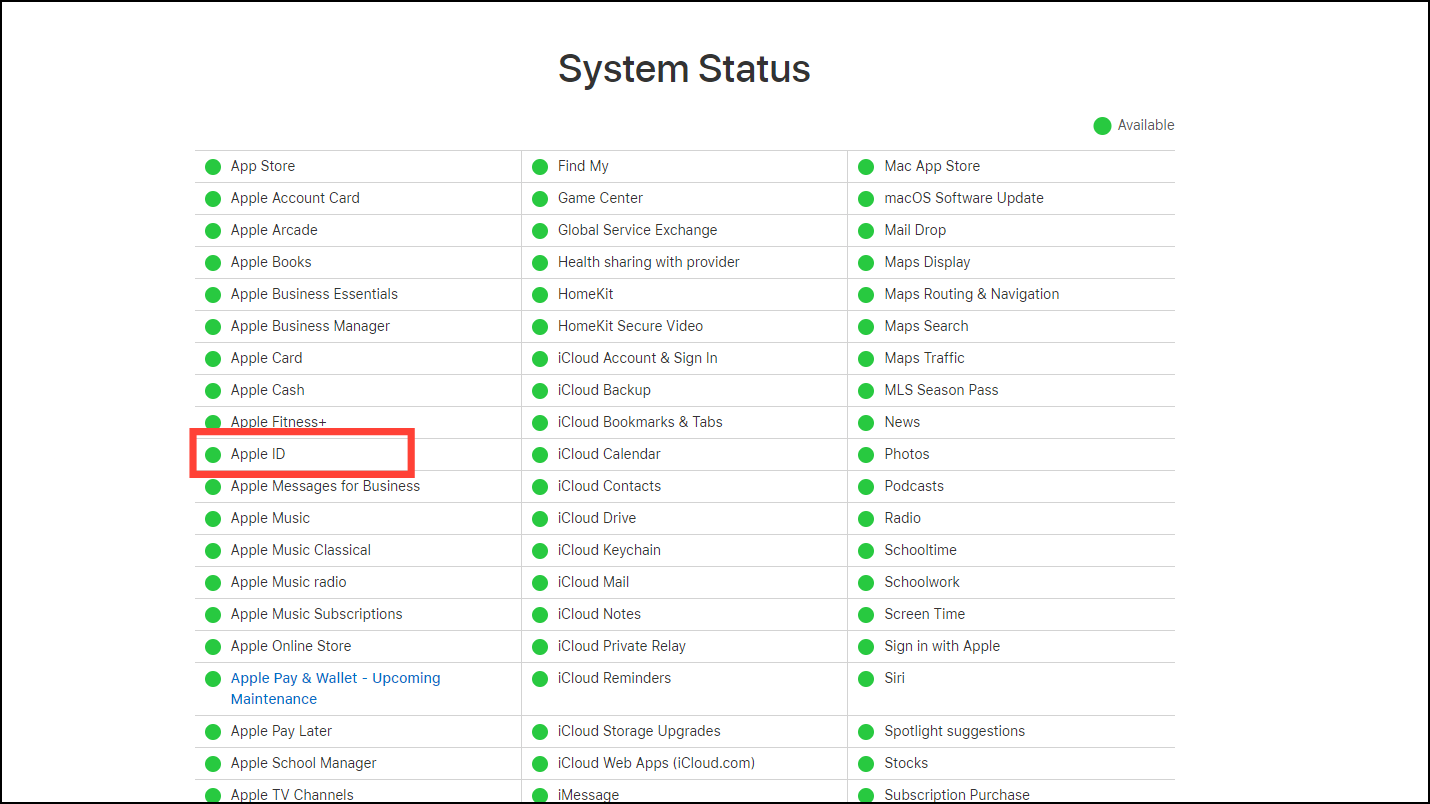Click the Apple Business Manager text

coord(310,326)
